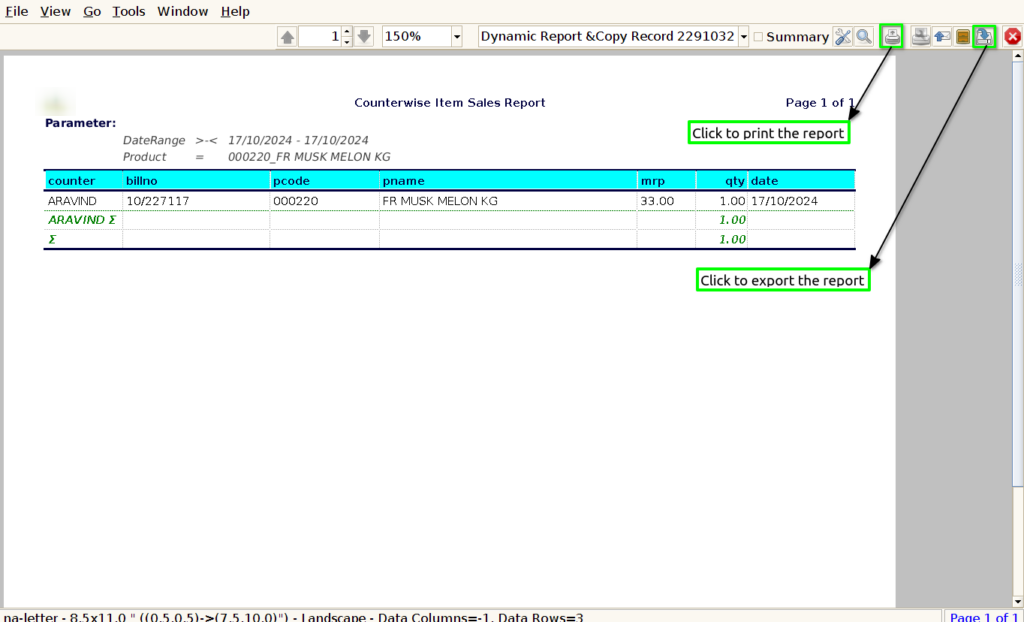Click the print report icon
The width and height of the screenshot is (1024, 622).
[x=892, y=37]
